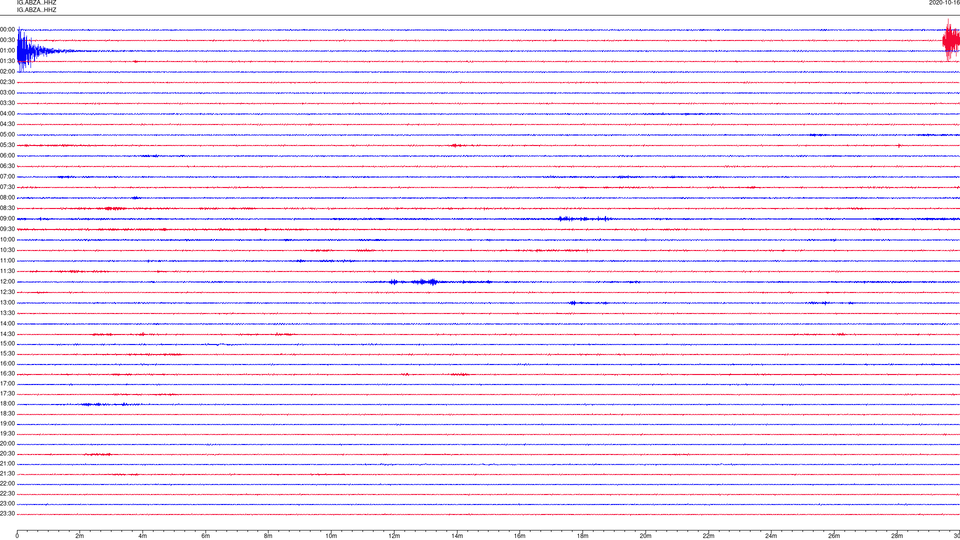The image size is (960, 540).
Task: Select the 10:30 trace label
Action: (x=7, y=250)
